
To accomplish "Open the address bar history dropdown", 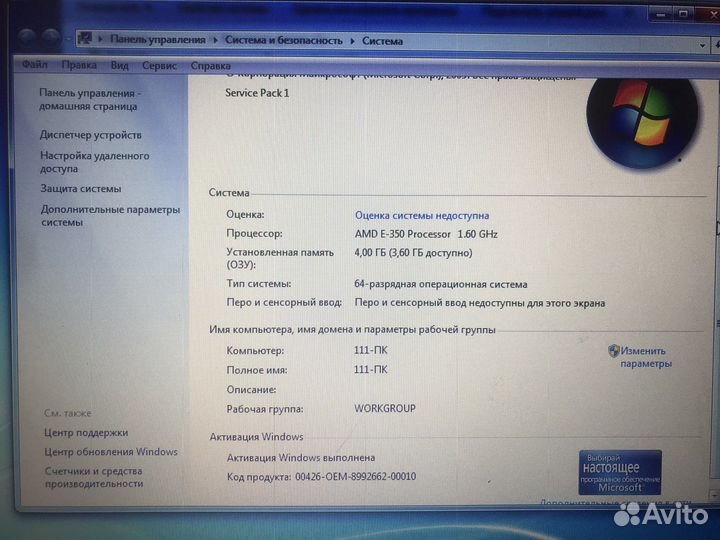I will [x=702, y=45].
